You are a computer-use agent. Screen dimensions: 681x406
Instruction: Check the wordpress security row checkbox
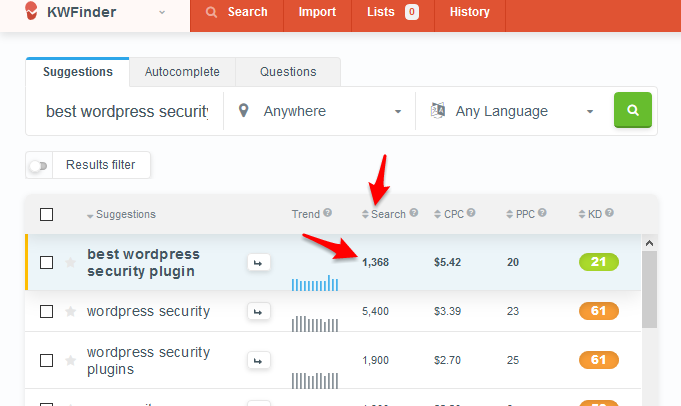click(46, 311)
